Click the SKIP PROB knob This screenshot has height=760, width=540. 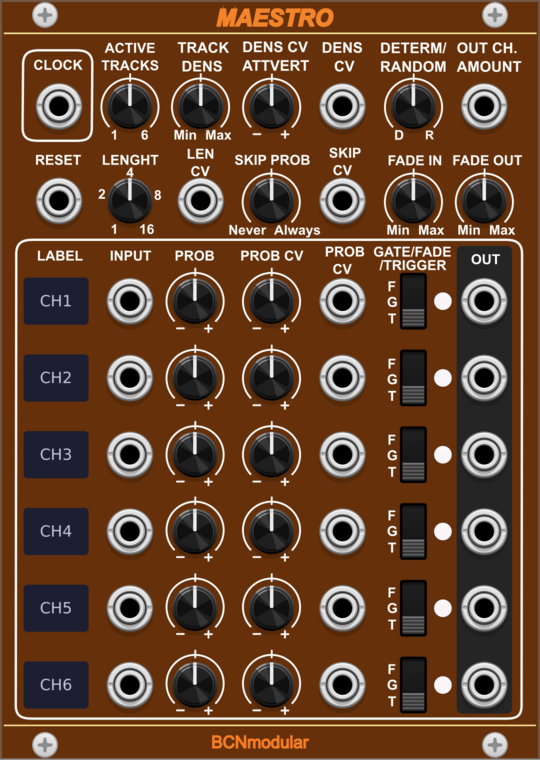pos(271,200)
